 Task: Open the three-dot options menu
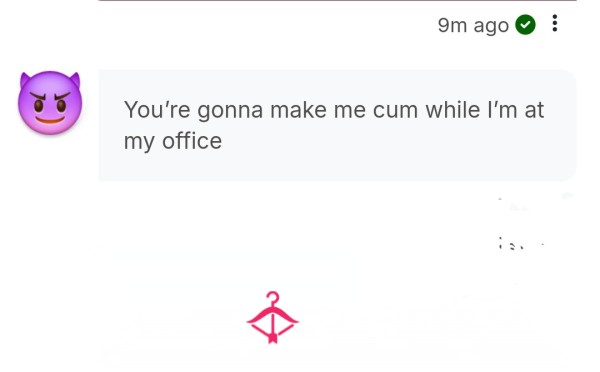click(x=554, y=23)
